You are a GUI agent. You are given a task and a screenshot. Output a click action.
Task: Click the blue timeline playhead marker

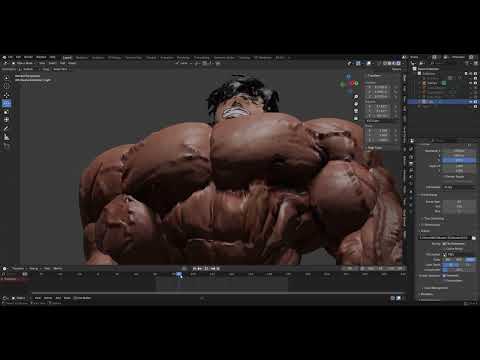point(179,275)
